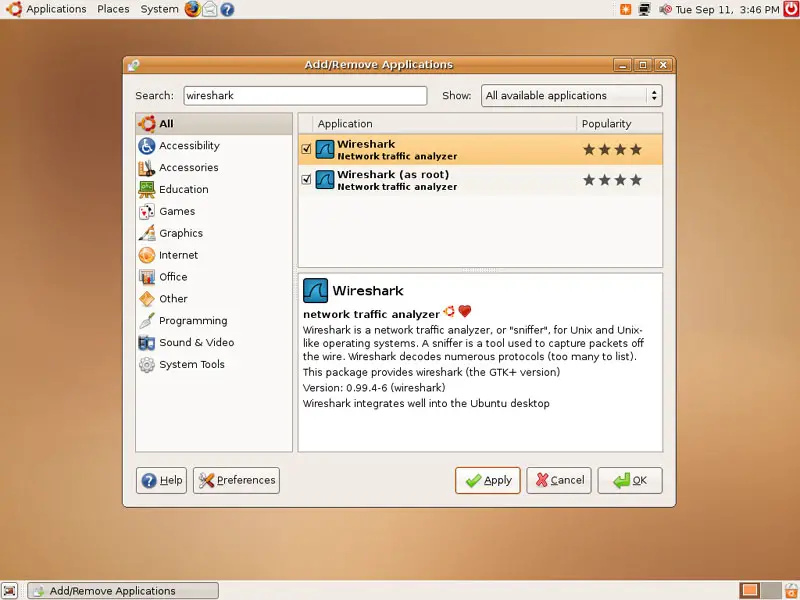Viewport: 800px width, 600px height.
Task: Click the Ubuntu logo beside Applications menu
Action: pos(14,9)
